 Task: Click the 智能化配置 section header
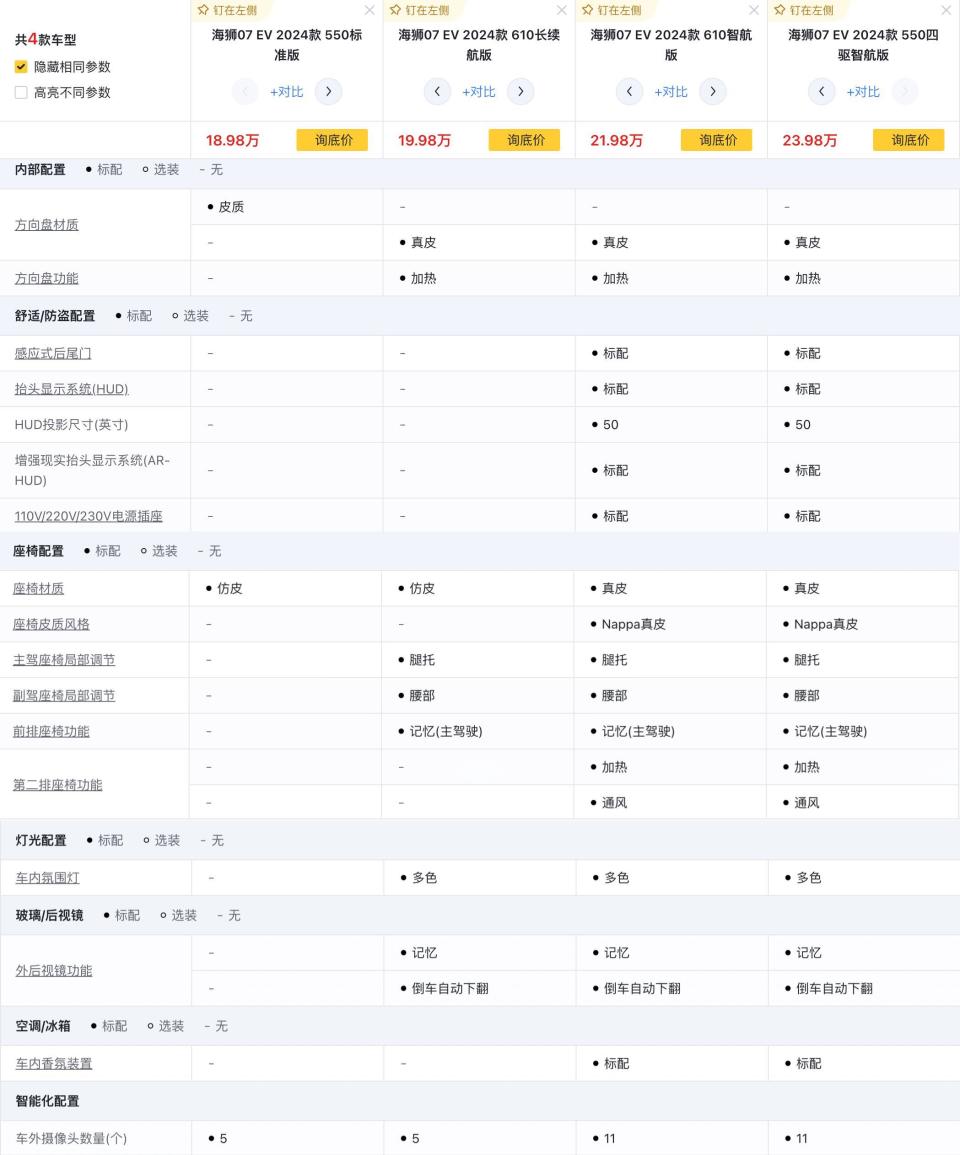pyautogui.click(x=47, y=1101)
